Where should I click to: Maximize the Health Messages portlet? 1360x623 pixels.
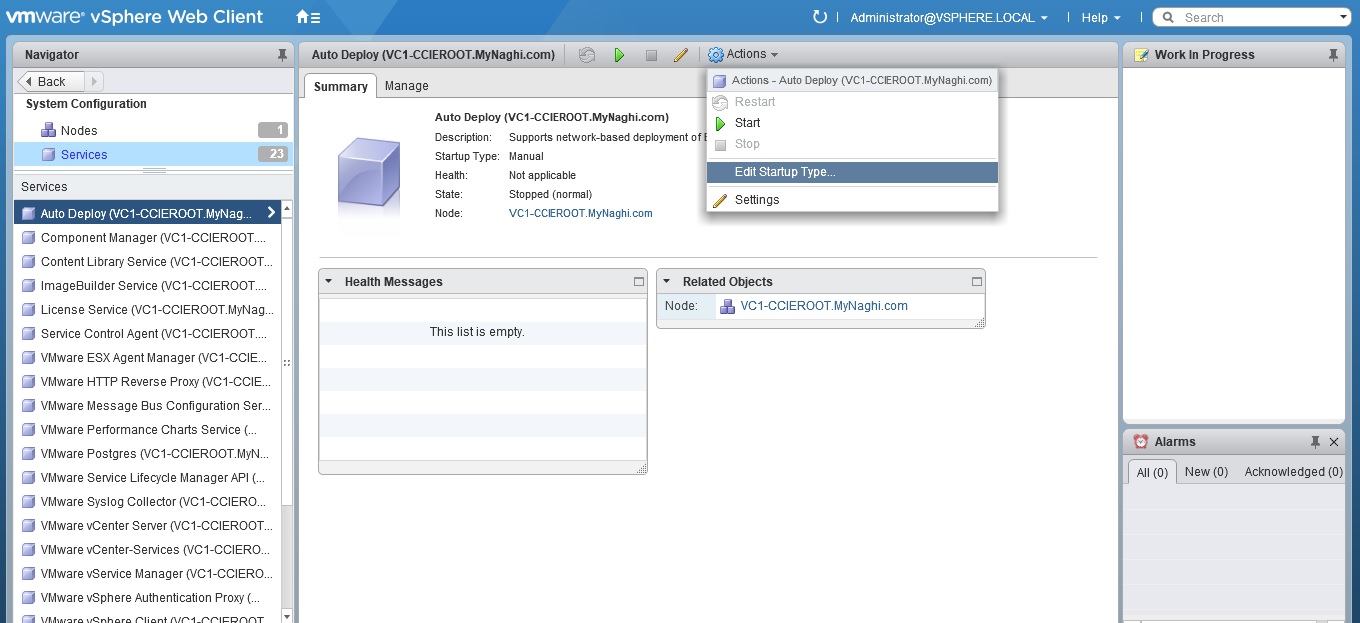point(639,282)
